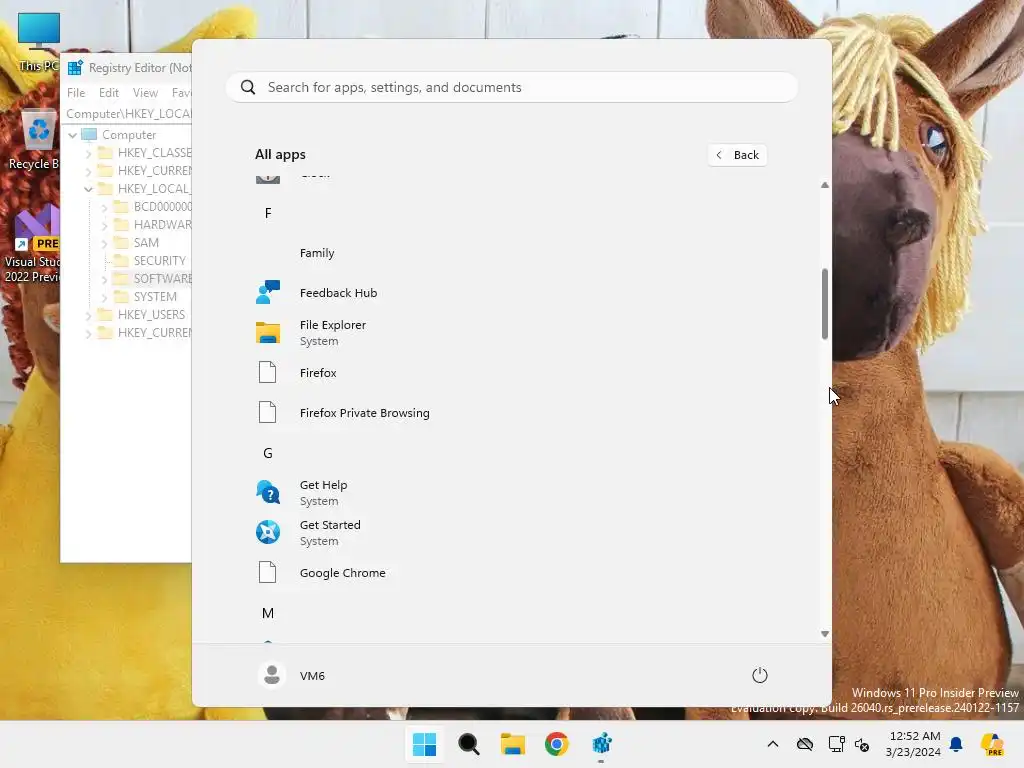This screenshot has width=1024, height=768.
Task: Click the muted volume tray icon
Action: (x=862, y=744)
